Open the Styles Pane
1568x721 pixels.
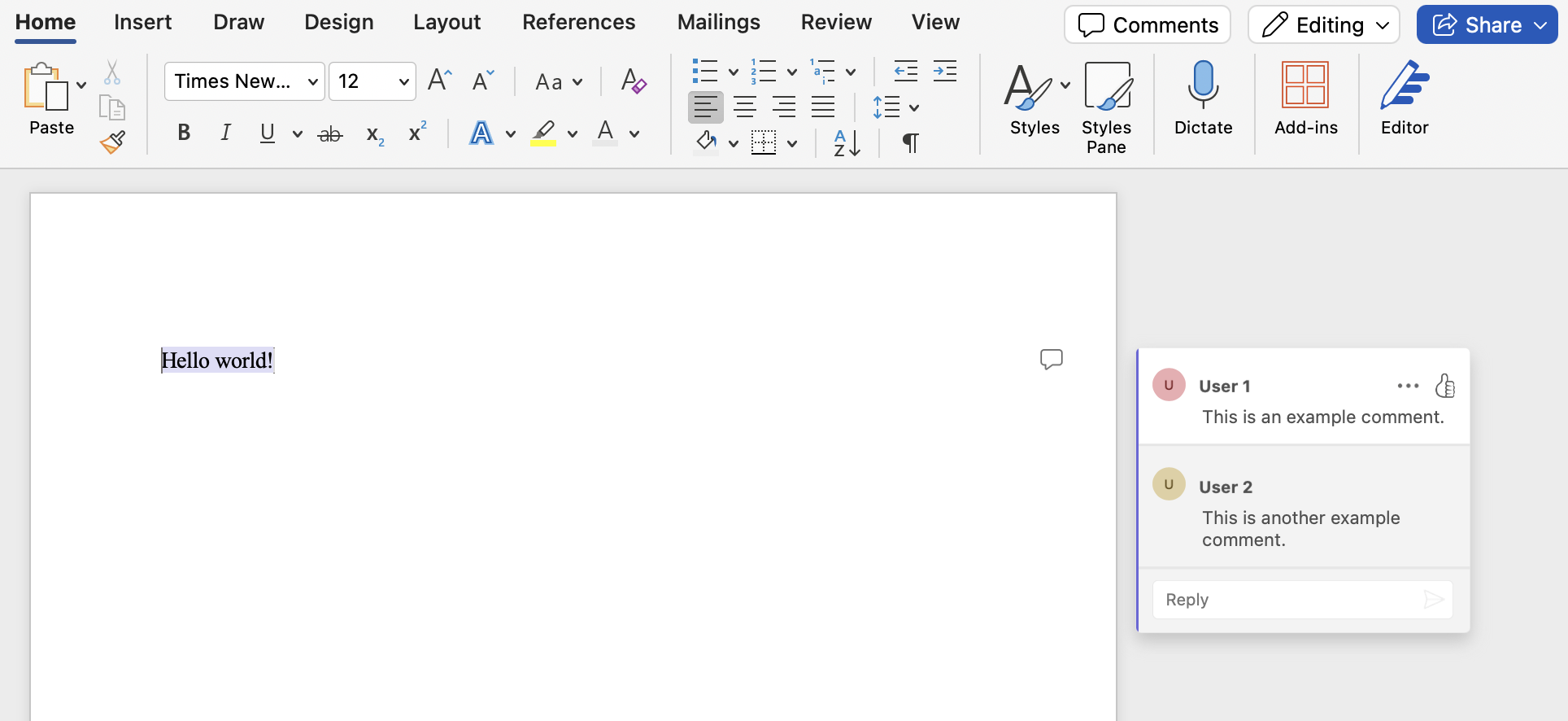pos(1106,107)
